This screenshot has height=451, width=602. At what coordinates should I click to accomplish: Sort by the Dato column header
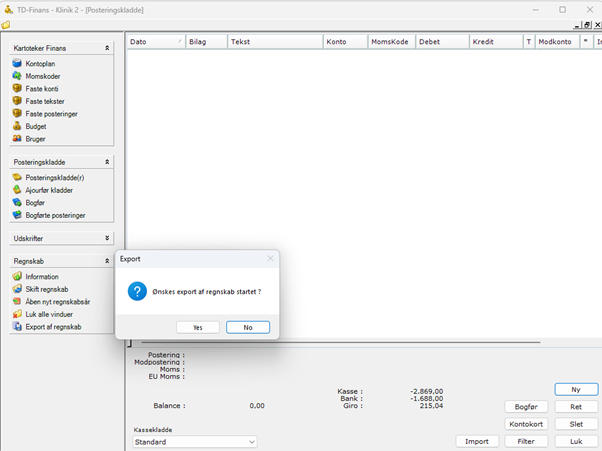(x=156, y=42)
